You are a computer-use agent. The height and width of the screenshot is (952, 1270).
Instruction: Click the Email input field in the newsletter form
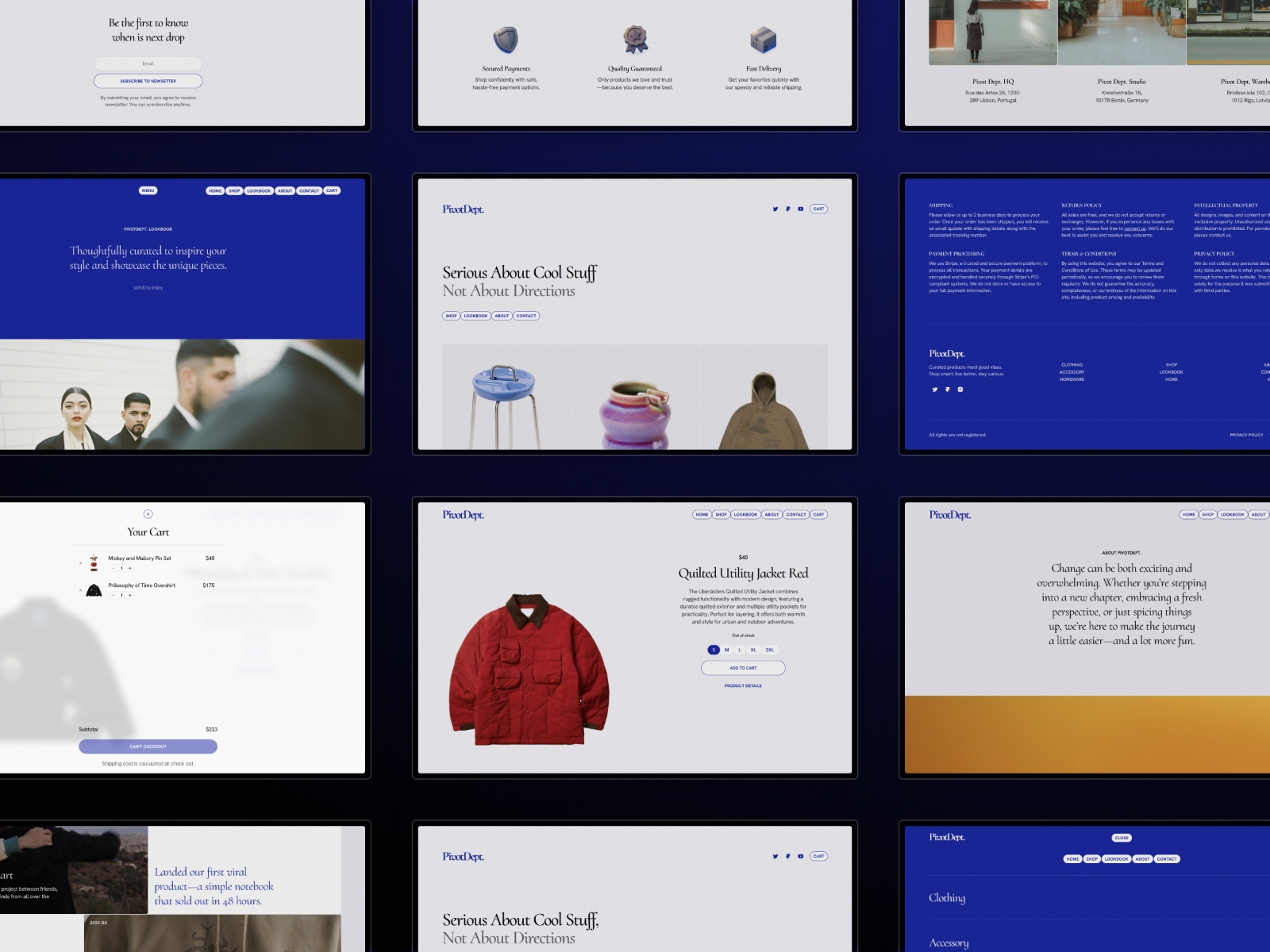(148, 63)
